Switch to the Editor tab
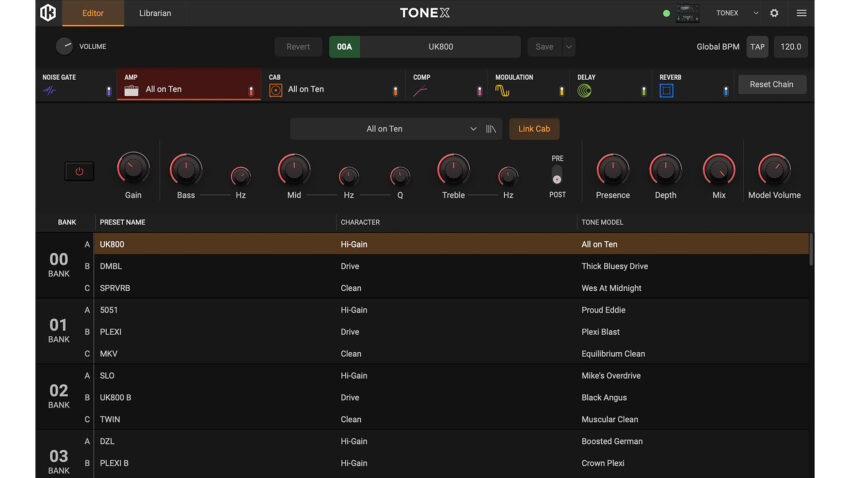Image resolution: width=850 pixels, height=478 pixels. 93,13
